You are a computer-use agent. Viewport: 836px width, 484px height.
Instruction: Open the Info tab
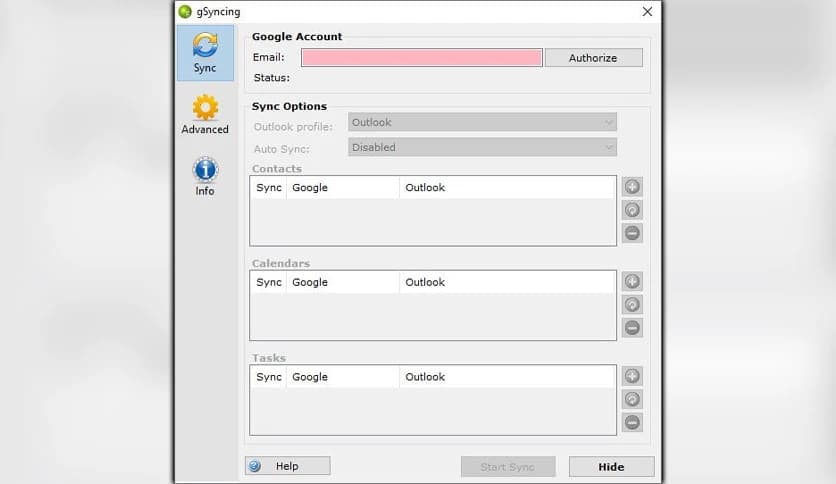coord(205,177)
